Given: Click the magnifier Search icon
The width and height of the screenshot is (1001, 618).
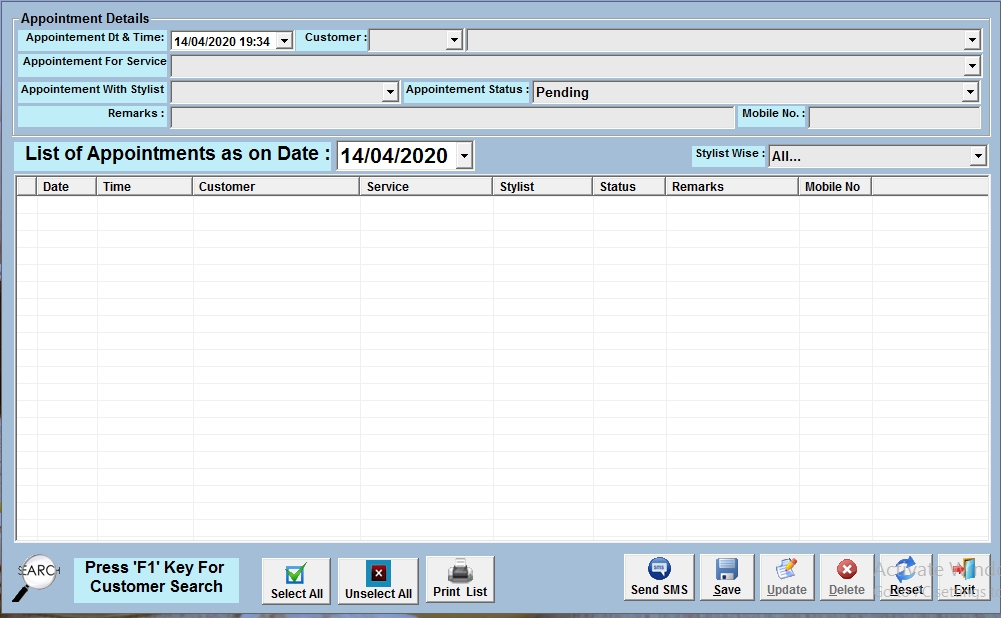Looking at the screenshot, I should (x=35, y=577).
